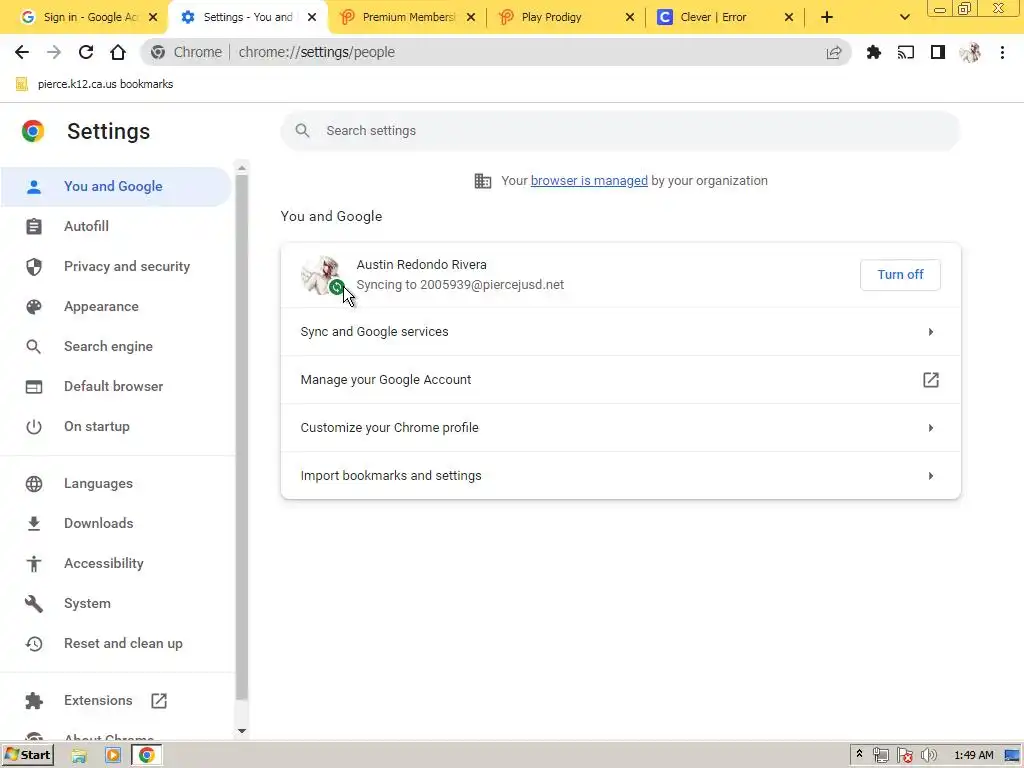Click sidebar scrollbar up arrow
Screen dimensions: 1024x768
[x=242, y=168]
